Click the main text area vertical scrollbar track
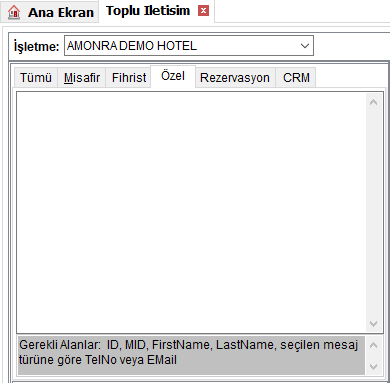The height and width of the screenshot is (383, 390). pyautogui.click(x=374, y=213)
